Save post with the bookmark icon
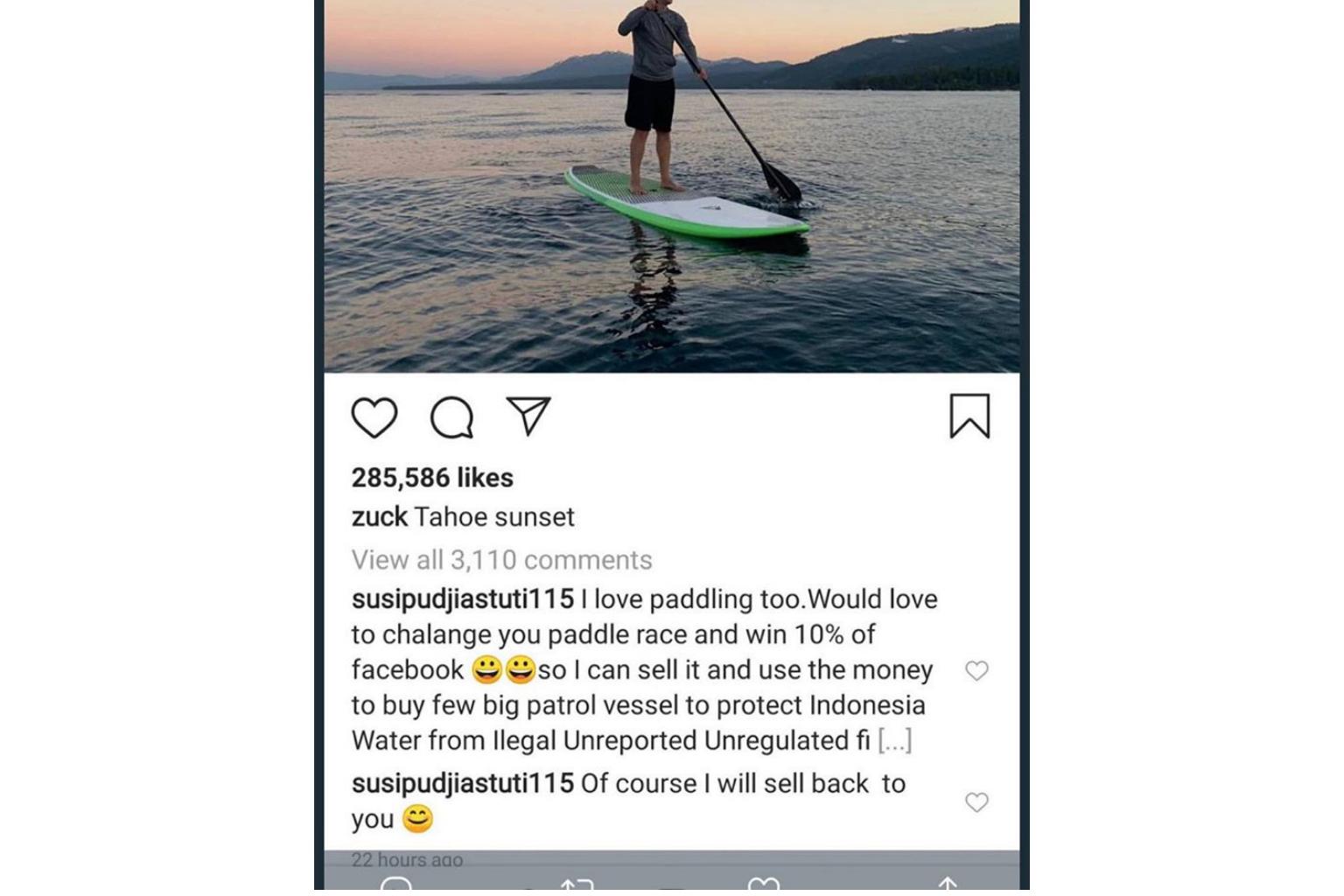1344x896 pixels. coord(969,416)
